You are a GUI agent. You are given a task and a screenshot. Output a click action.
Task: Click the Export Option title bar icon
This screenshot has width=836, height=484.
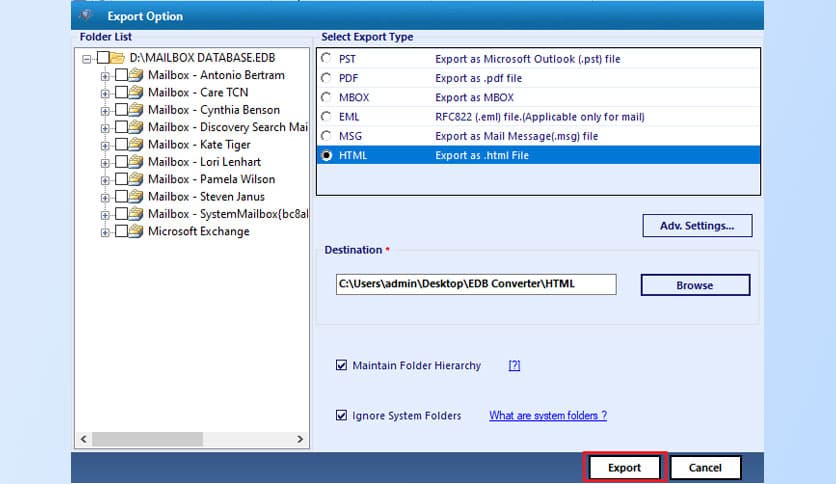(x=85, y=15)
